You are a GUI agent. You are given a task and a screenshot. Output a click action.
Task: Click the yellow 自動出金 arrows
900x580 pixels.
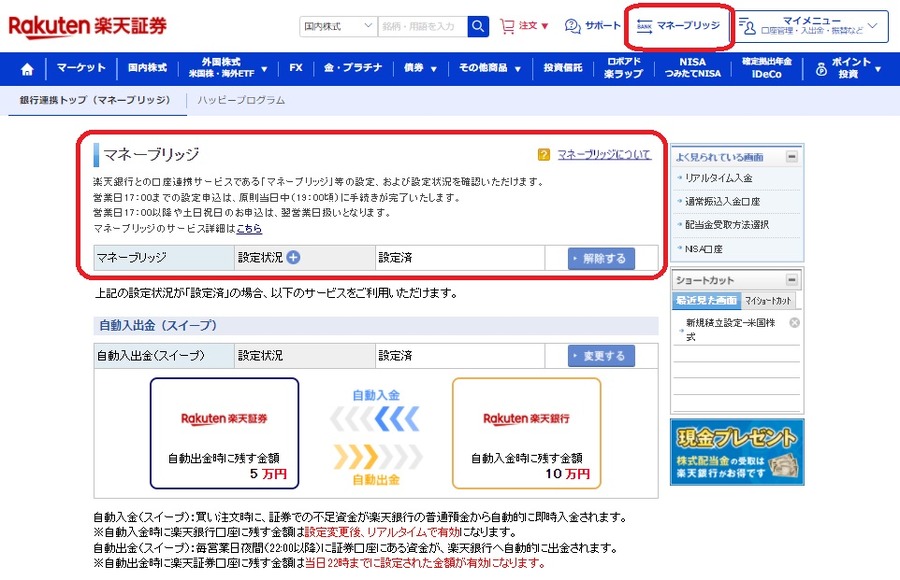coord(378,457)
